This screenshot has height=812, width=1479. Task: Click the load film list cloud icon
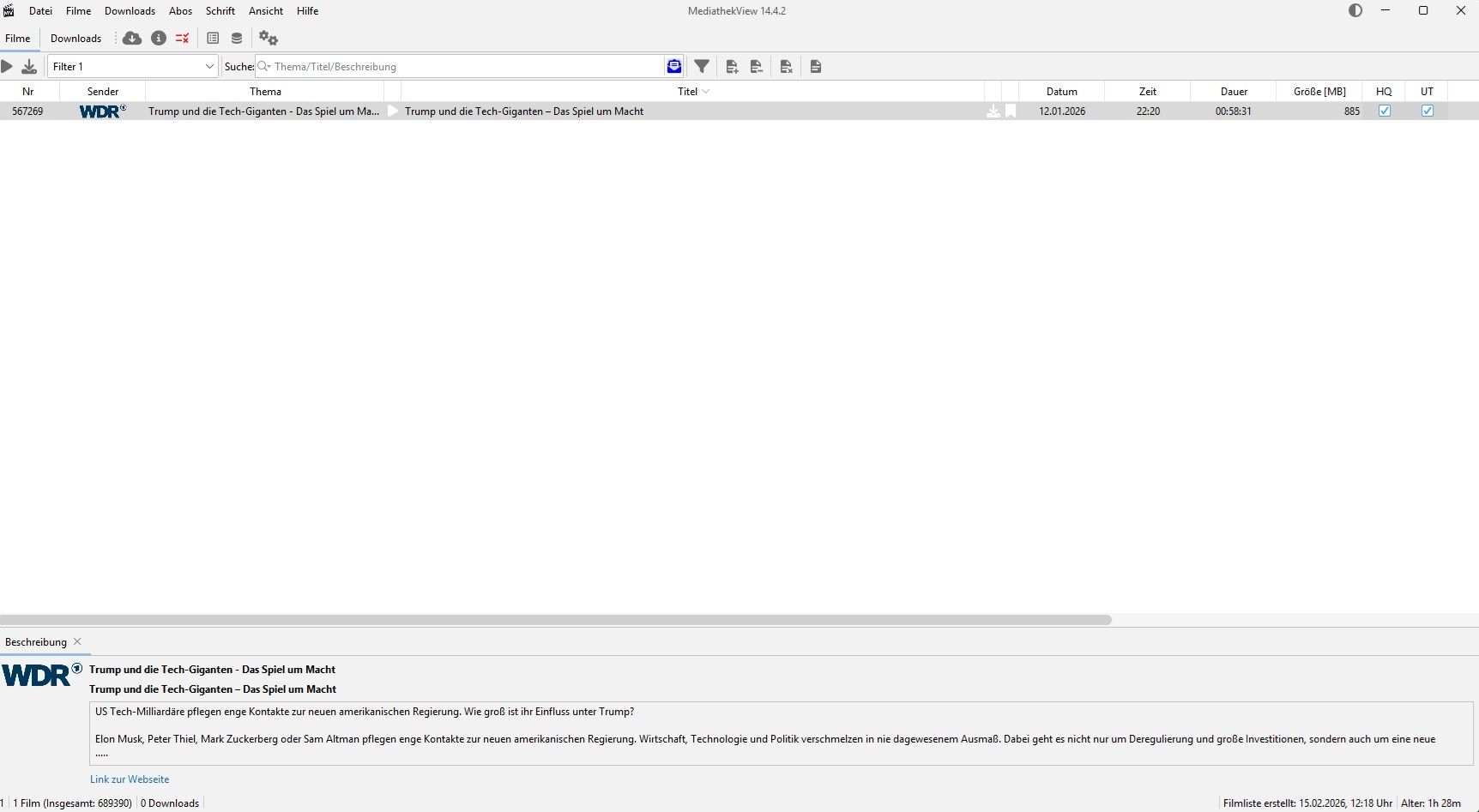(132, 38)
